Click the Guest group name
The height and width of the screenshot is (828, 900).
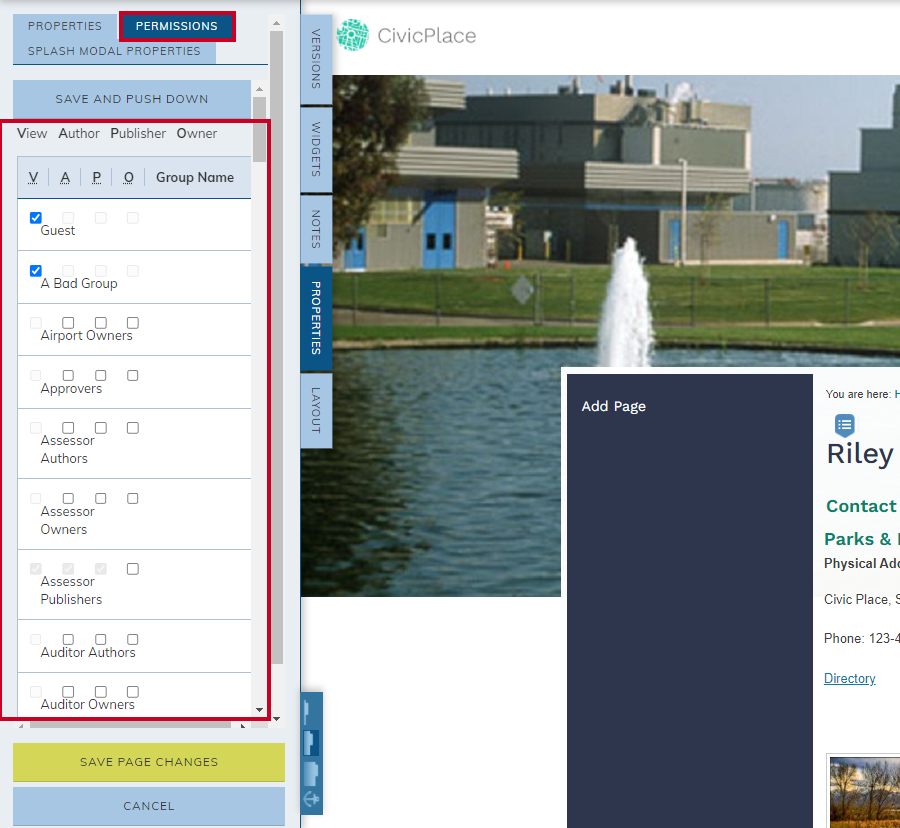click(x=57, y=231)
